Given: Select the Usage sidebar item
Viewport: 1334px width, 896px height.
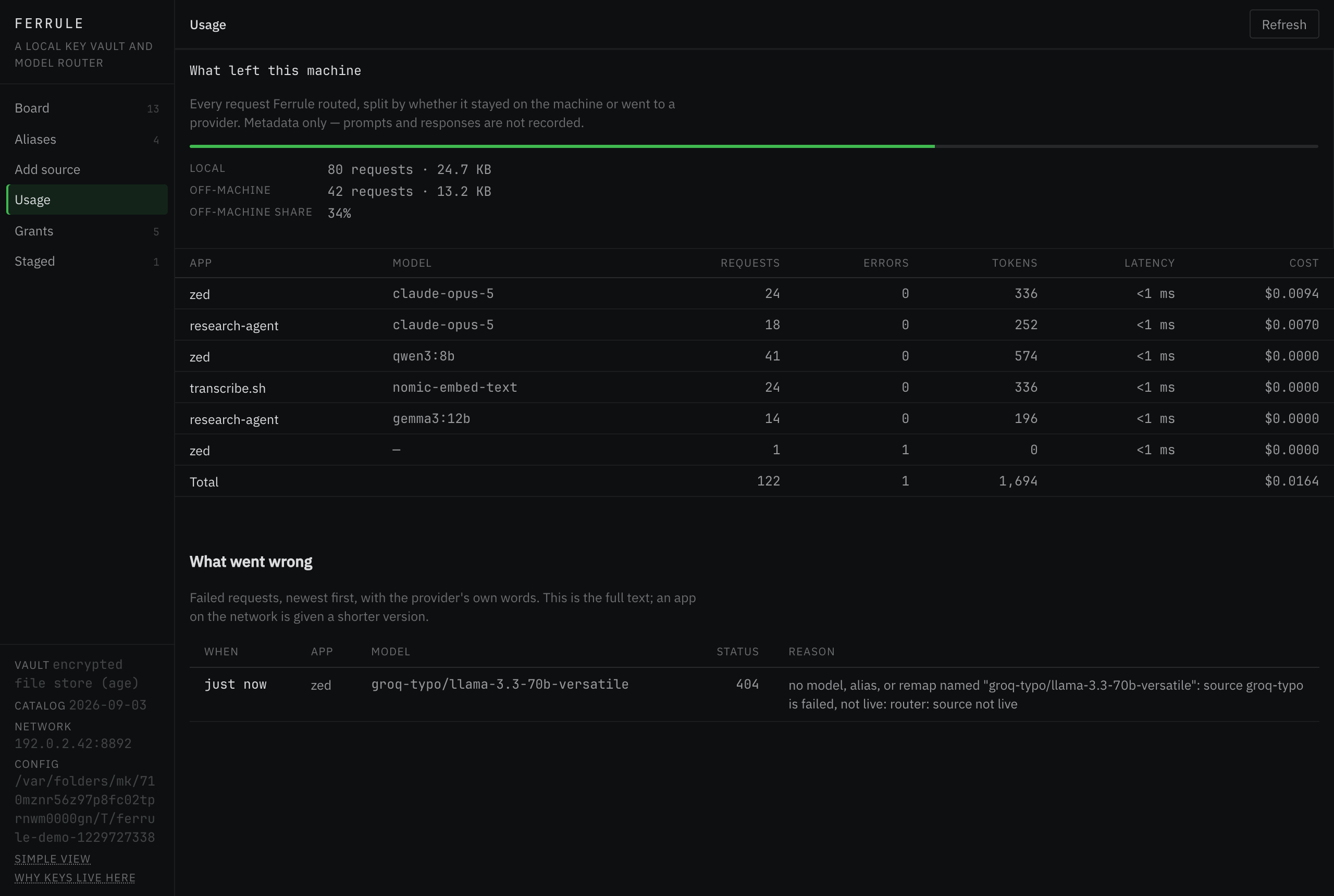Looking at the screenshot, I should tap(87, 200).
